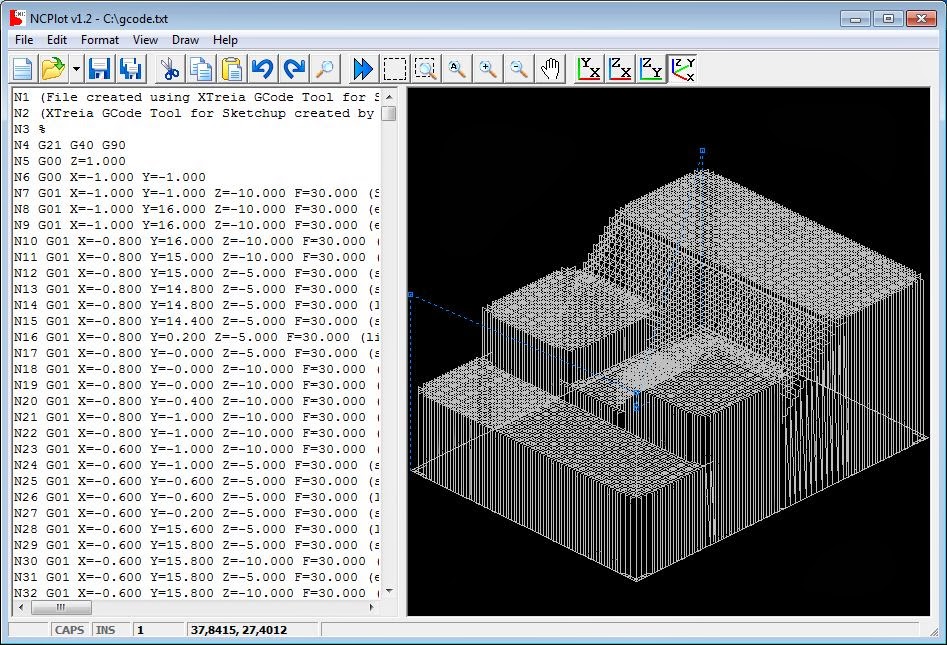
Task: Zoom in on the plot view
Action: [488, 68]
